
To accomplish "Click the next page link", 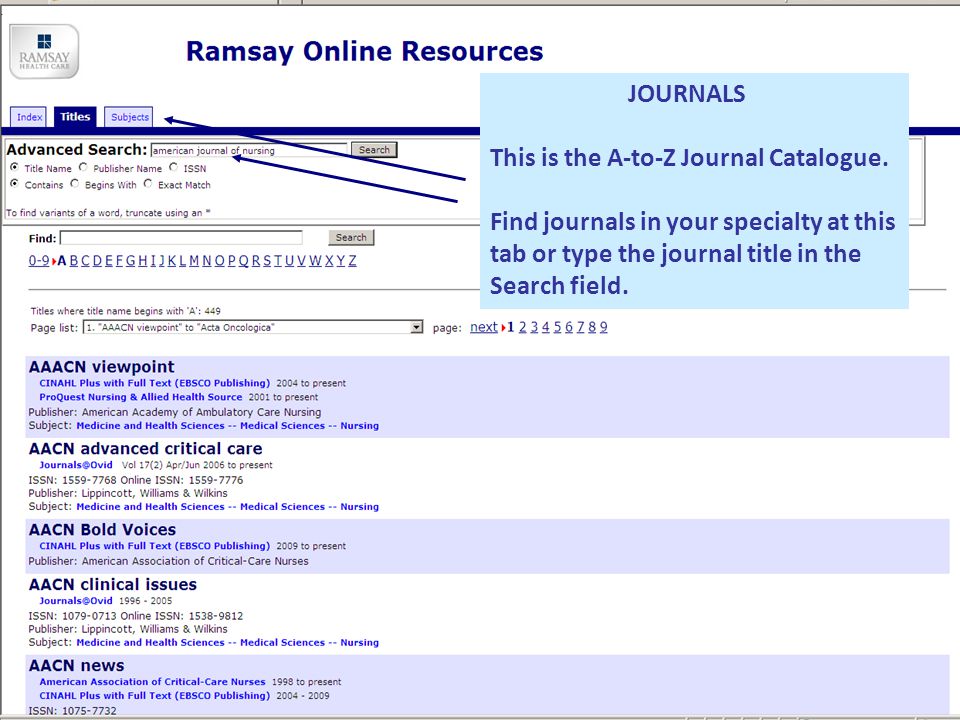I will [484, 327].
